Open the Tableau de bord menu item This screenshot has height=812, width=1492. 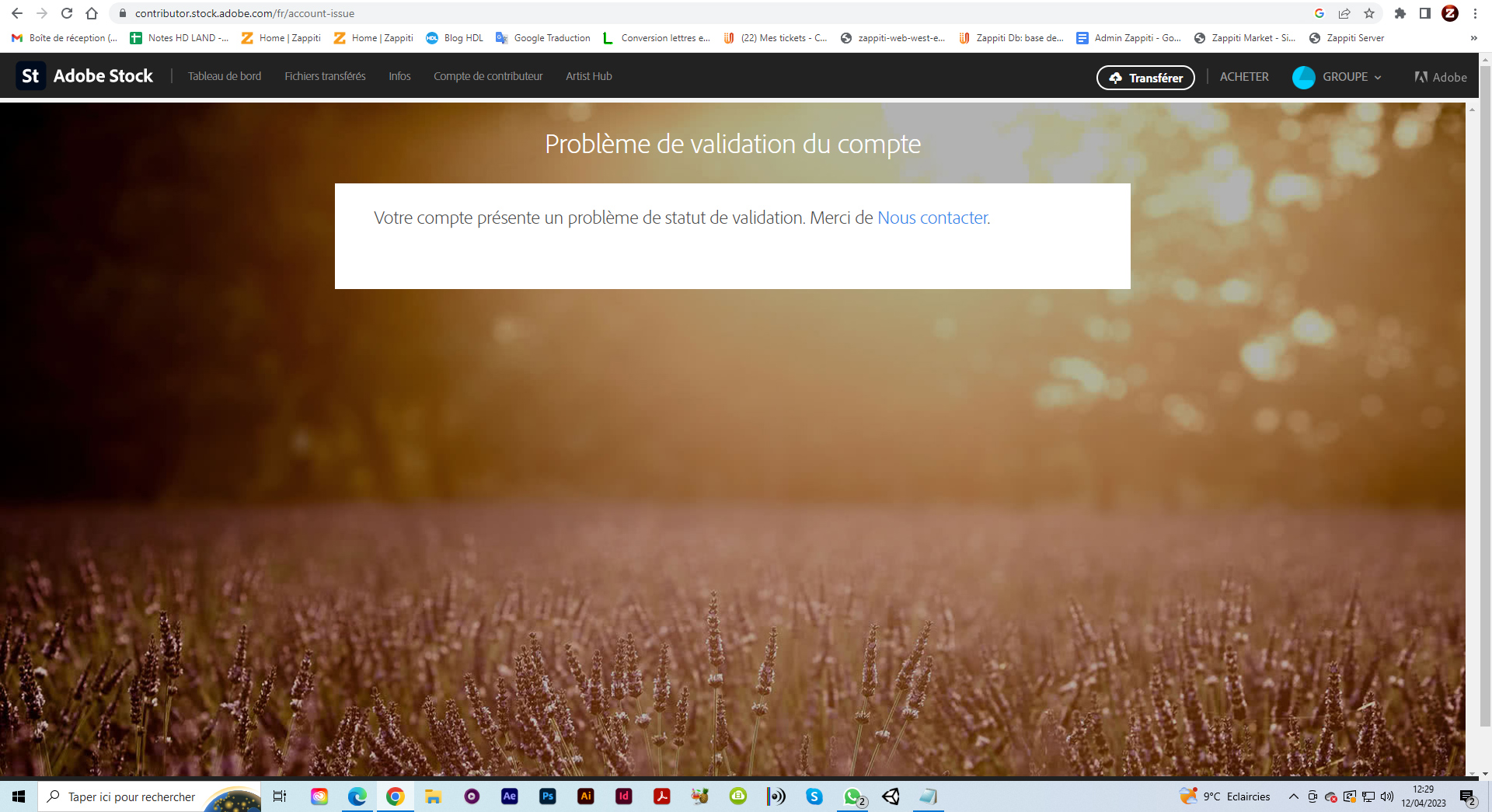[225, 75]
